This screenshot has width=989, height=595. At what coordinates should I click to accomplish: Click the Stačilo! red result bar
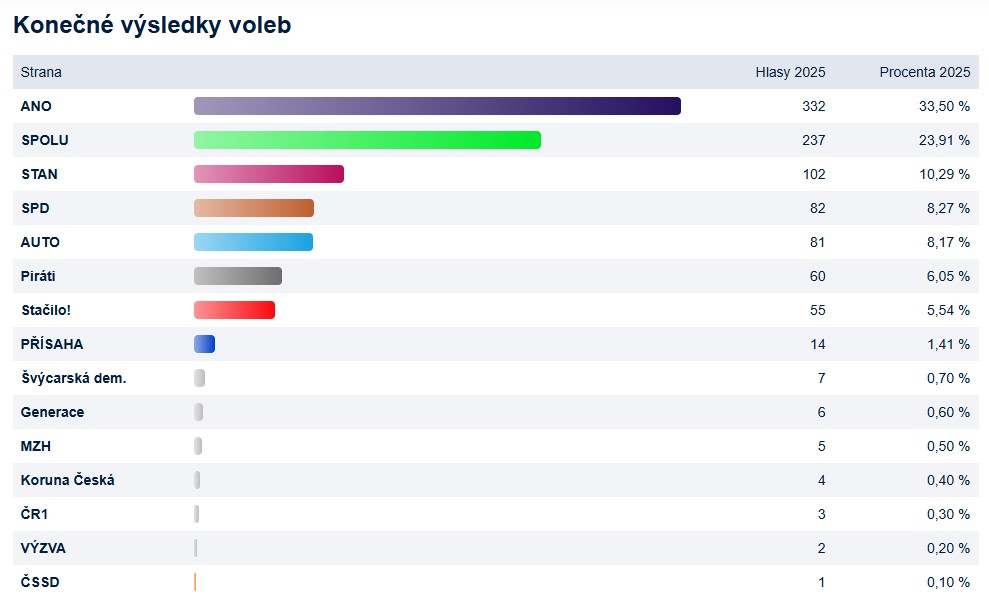point(234,310)
